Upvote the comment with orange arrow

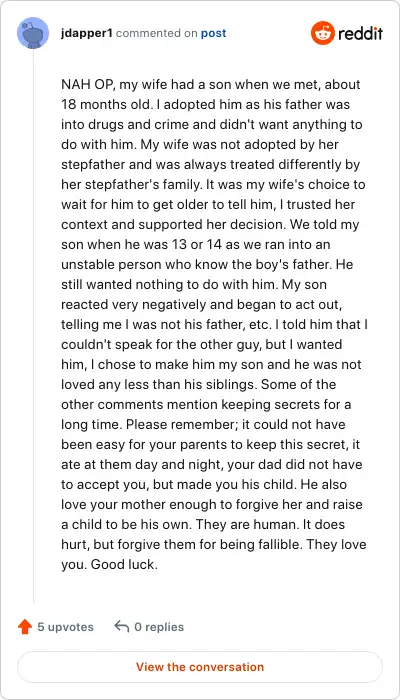click(25, 627)
